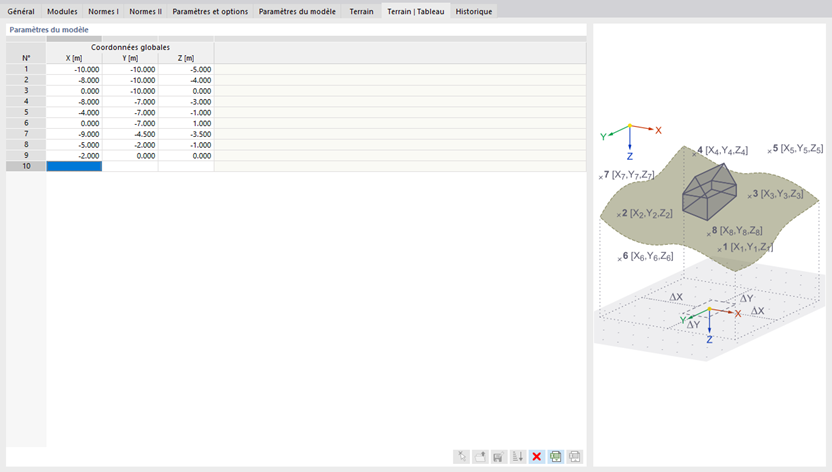The image size is (832, 472).
Task: Click the pick point graphically icon
Action: click(x=462, y=457)
